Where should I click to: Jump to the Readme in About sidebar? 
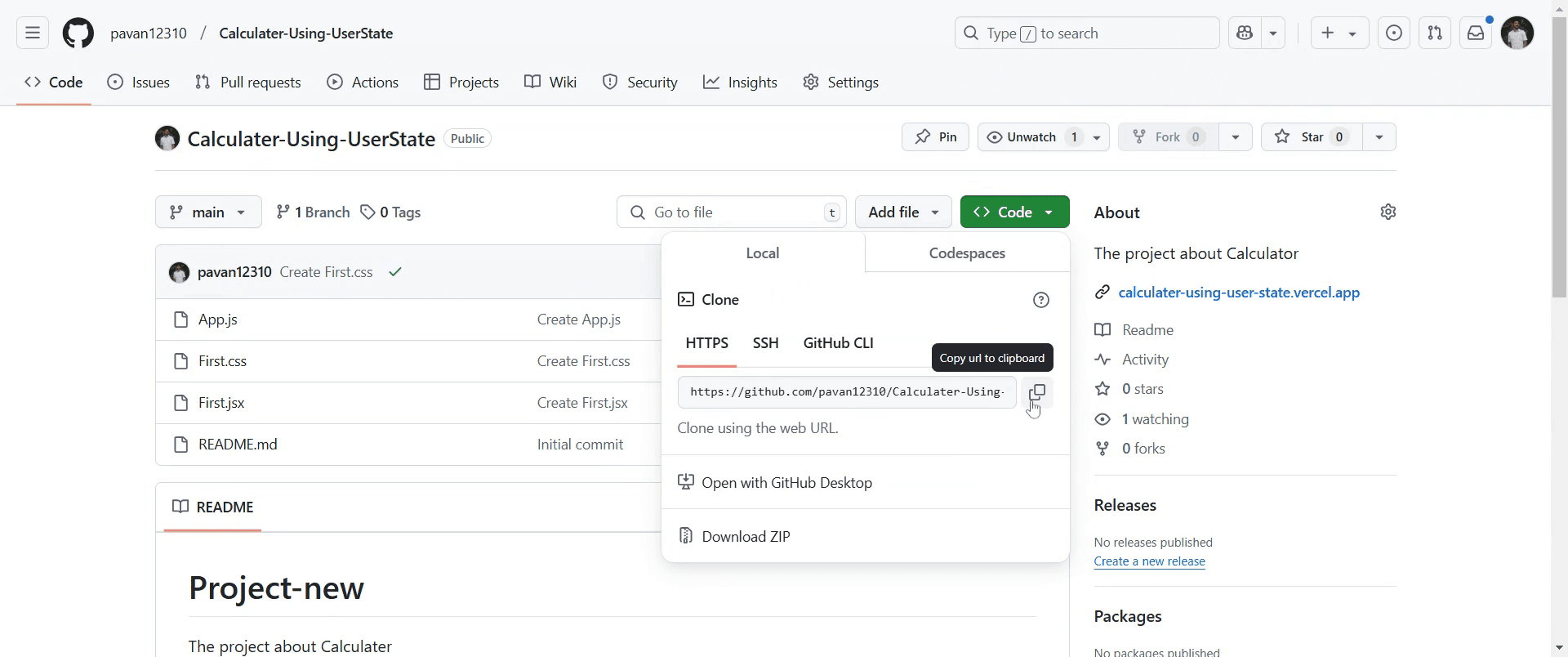pyautogui.click(x=1134, y=330)
